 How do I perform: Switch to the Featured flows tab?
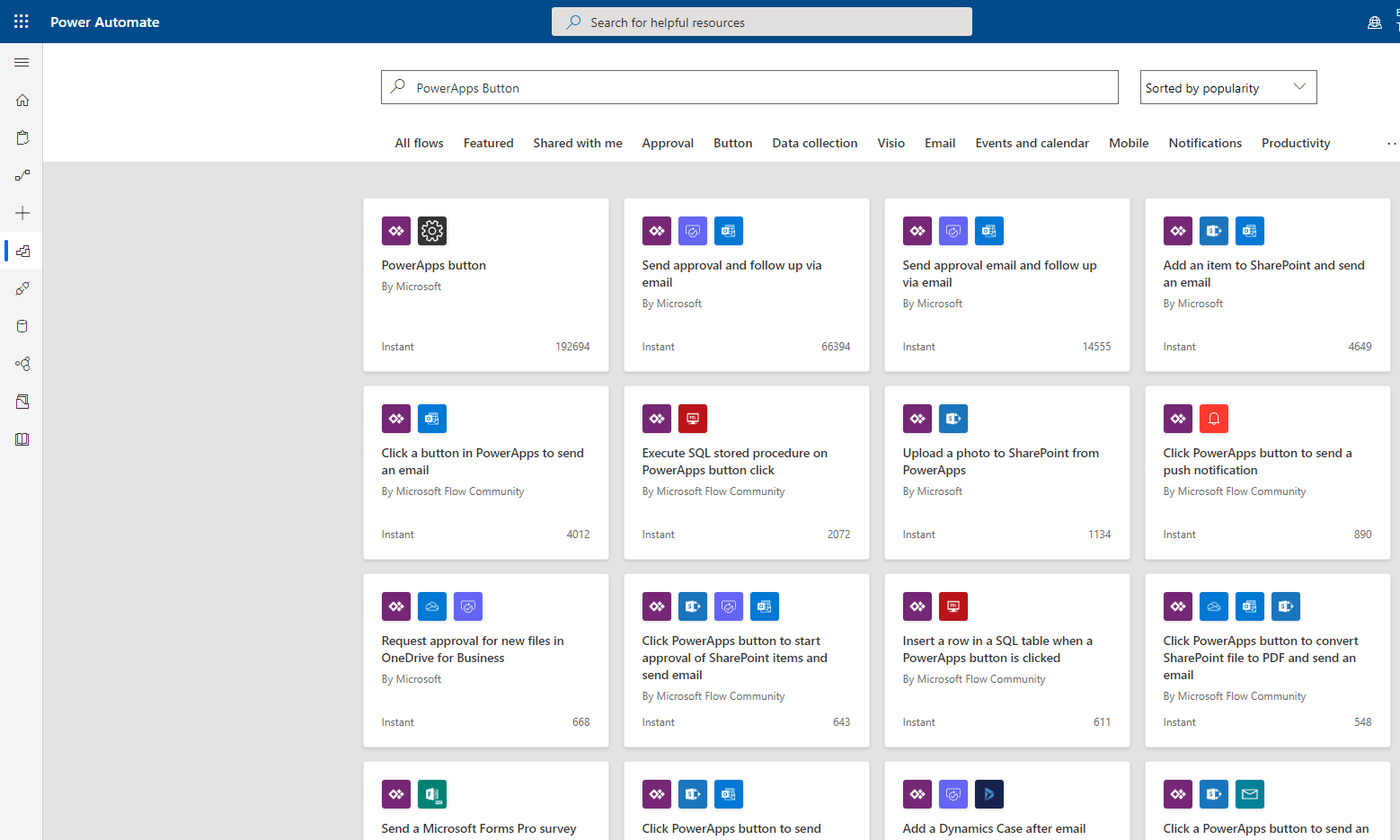pyautogui.click(x=488, y=143)
